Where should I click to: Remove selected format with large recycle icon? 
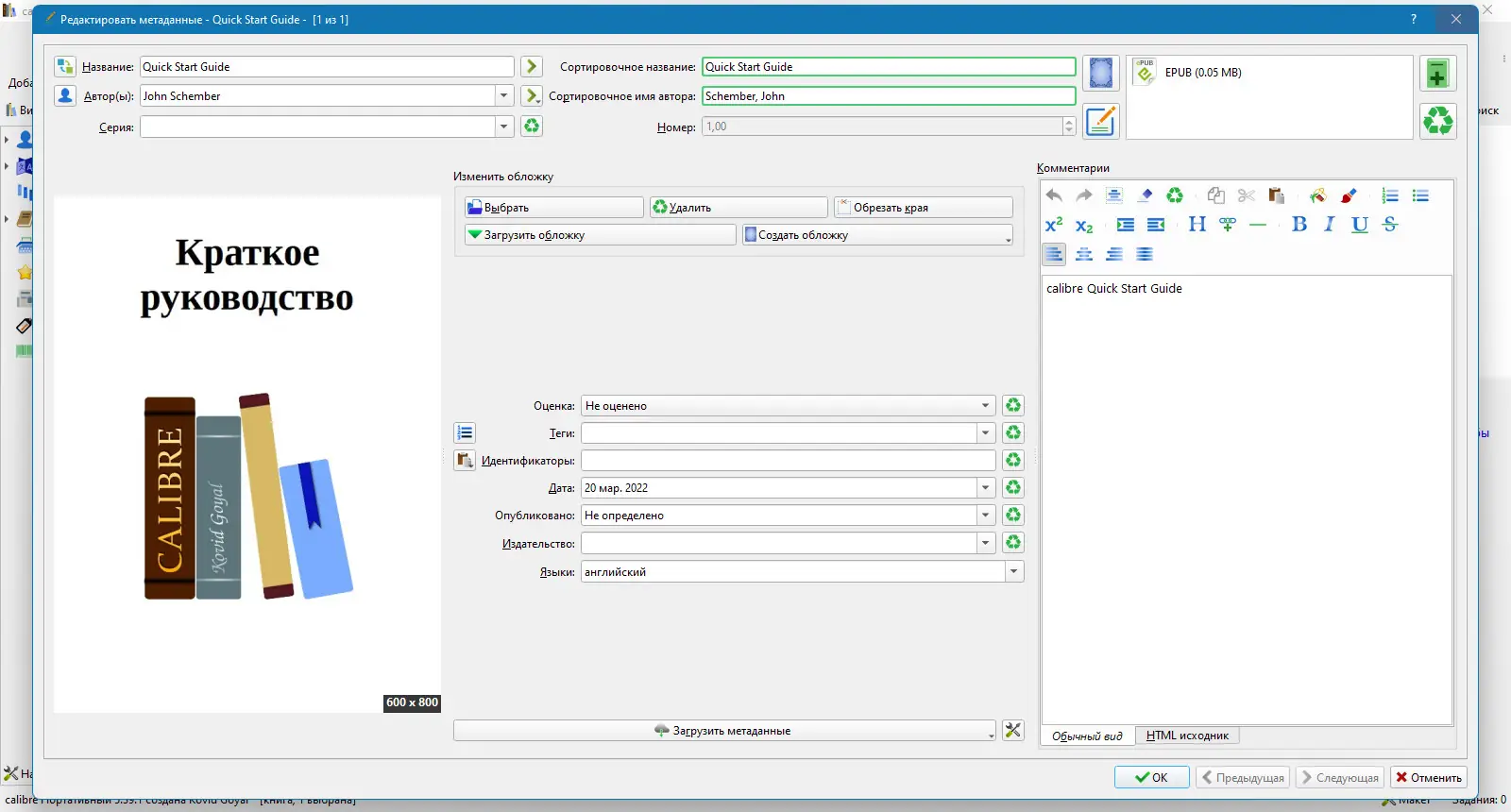(x=1437, y=121)
